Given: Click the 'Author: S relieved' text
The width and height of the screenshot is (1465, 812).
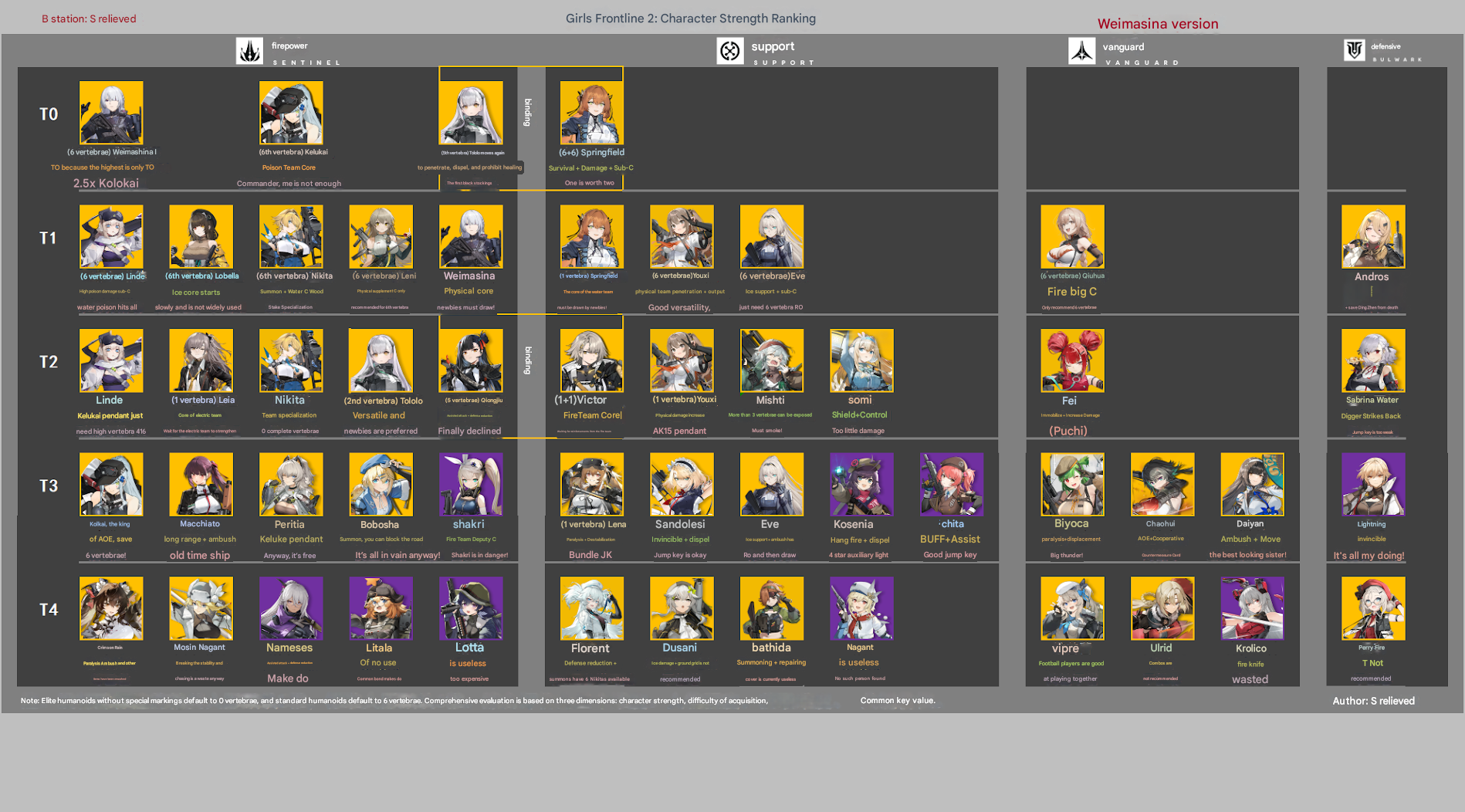Looking at the screenshot, I should click(x=1373, y=701).
